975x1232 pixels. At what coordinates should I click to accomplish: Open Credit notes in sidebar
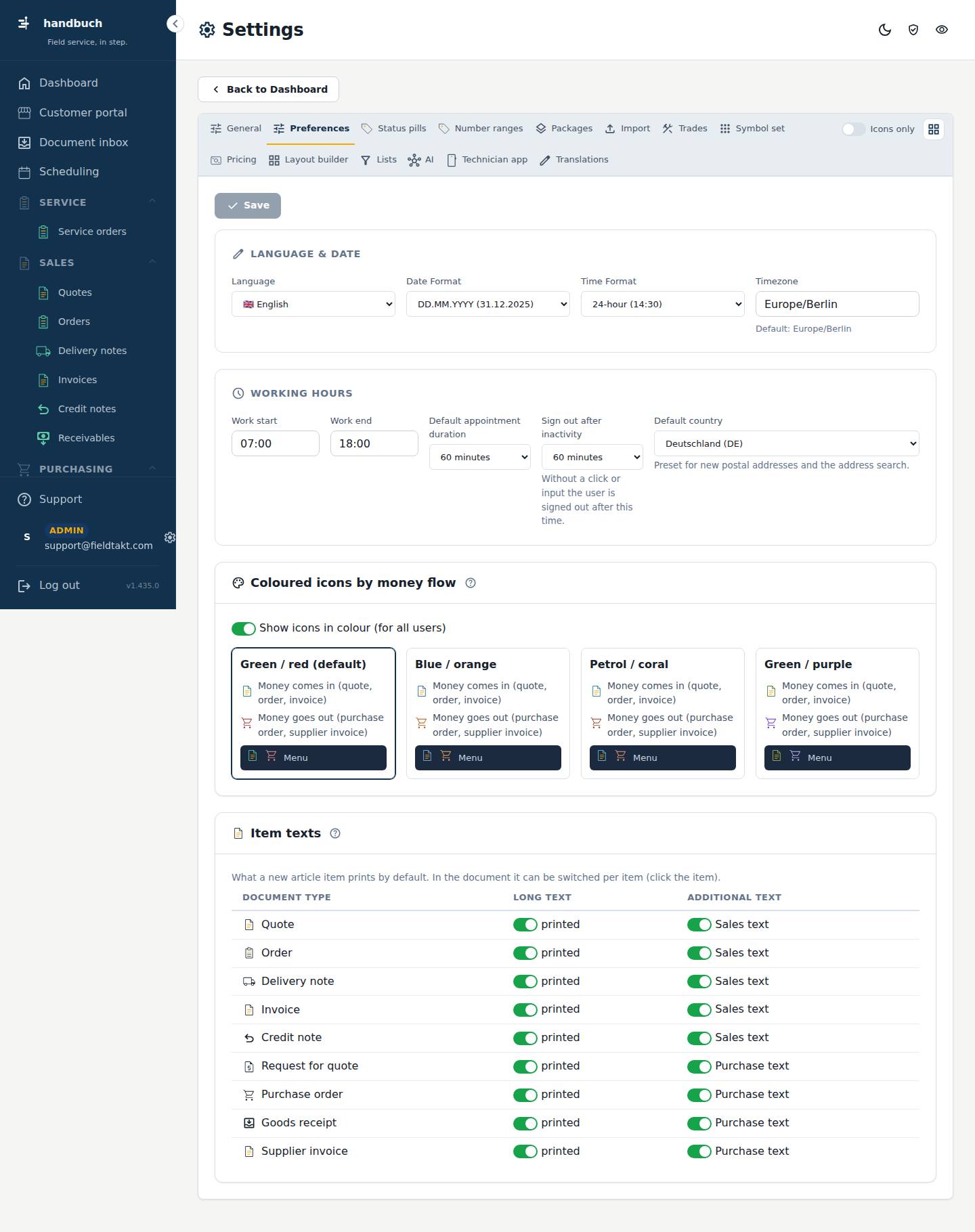coord(87,409)
